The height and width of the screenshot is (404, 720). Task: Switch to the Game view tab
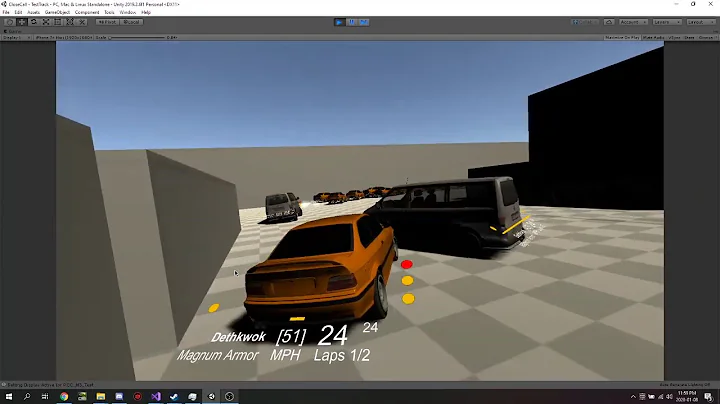click(13, 31)
